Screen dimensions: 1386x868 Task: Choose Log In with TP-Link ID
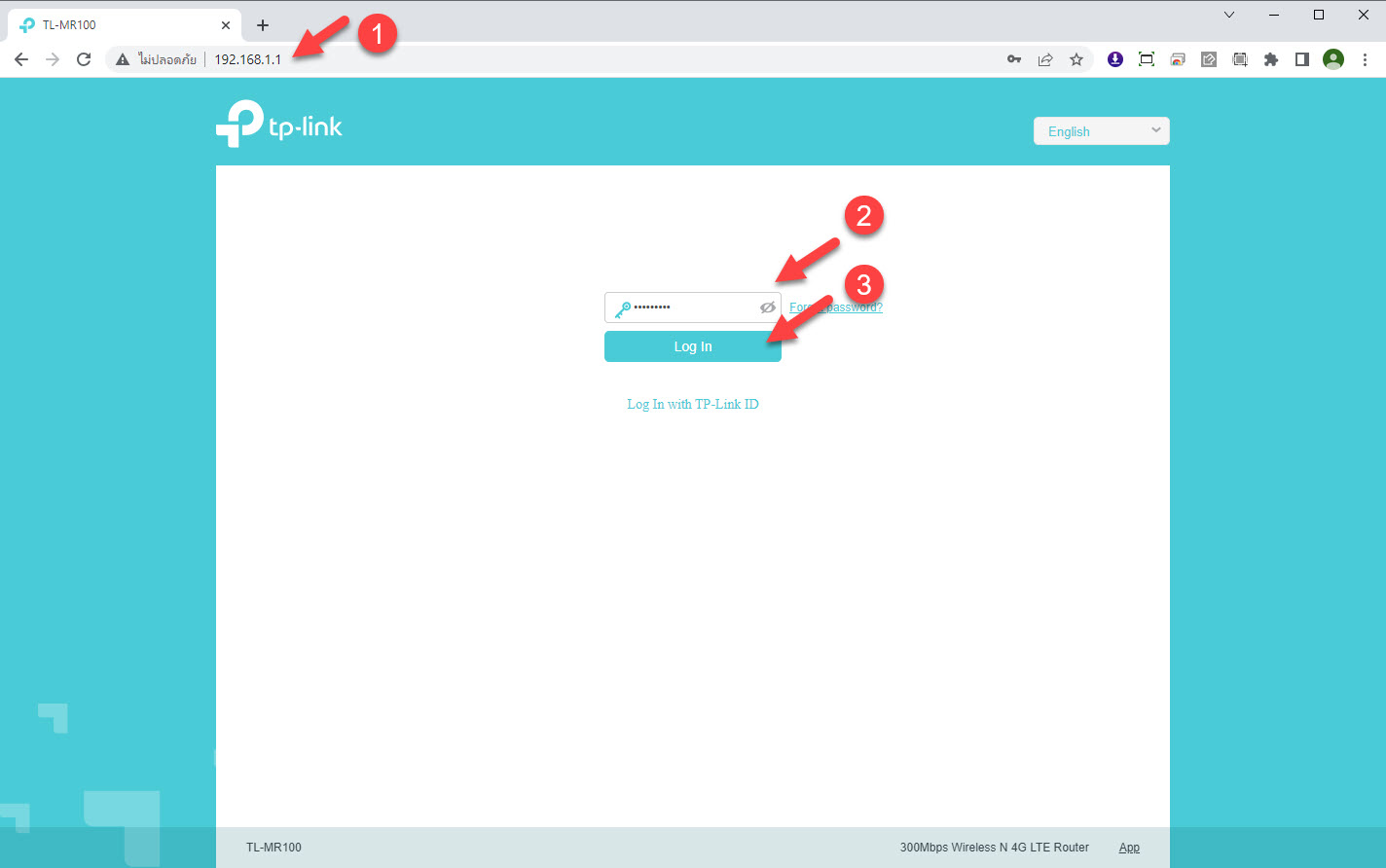[693, 404]
